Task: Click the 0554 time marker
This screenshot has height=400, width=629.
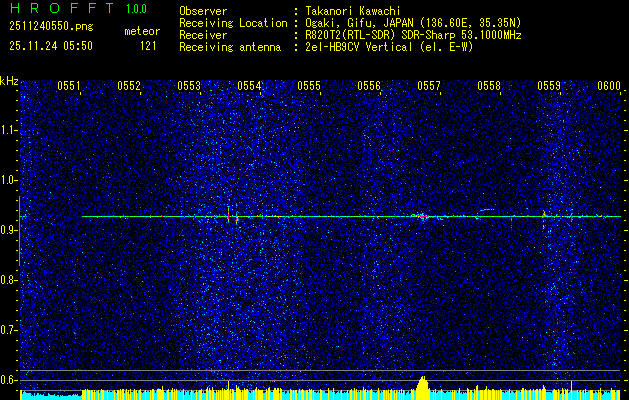Action: pyautogui.click(x=249, y=86)
